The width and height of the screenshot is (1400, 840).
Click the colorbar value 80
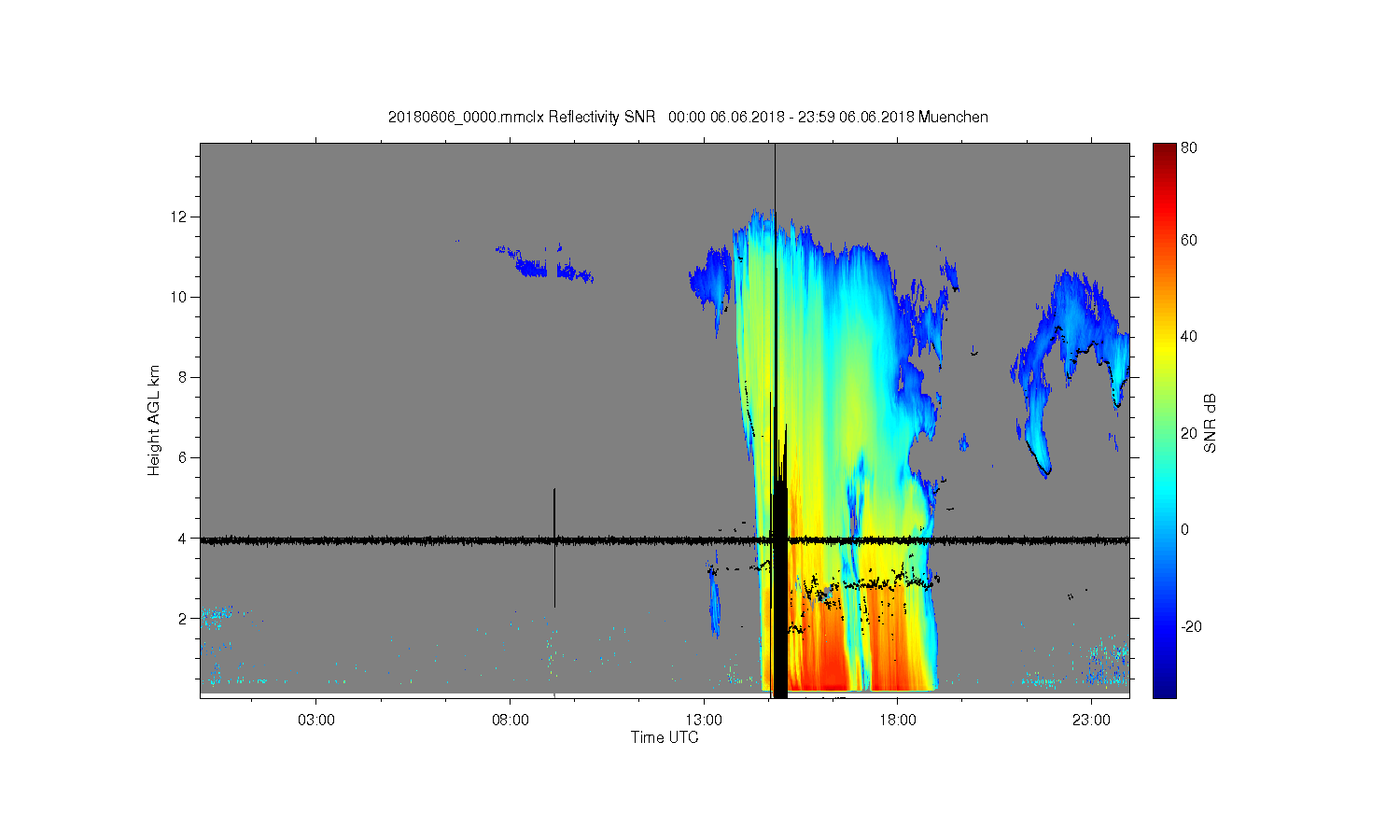1188,147
